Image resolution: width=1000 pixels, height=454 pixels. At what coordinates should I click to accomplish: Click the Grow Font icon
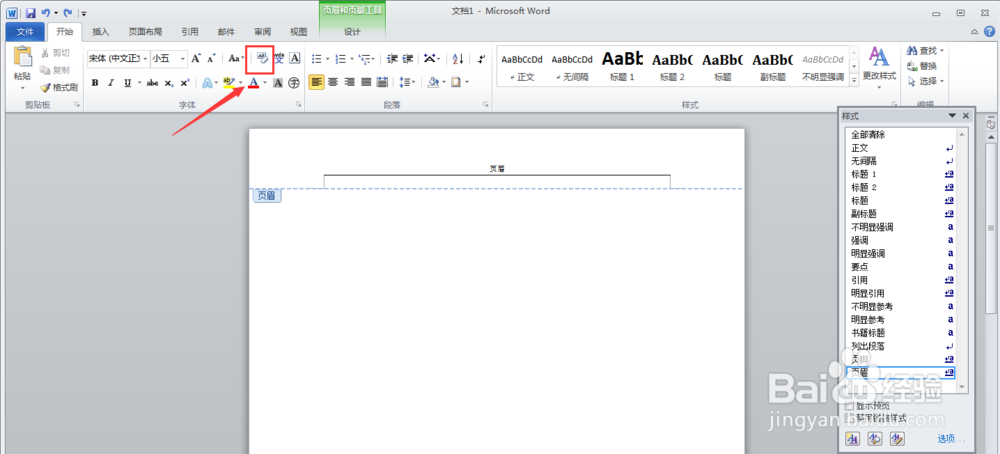(x=196, y=58)
